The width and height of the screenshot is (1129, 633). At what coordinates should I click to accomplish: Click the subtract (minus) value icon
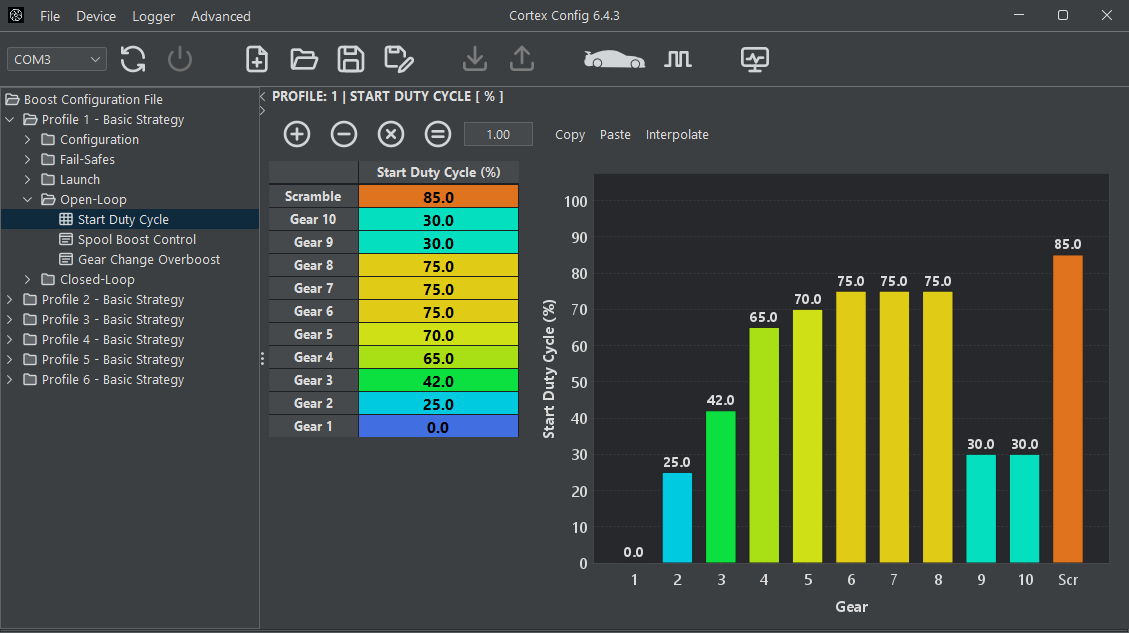tap(343, 134)
